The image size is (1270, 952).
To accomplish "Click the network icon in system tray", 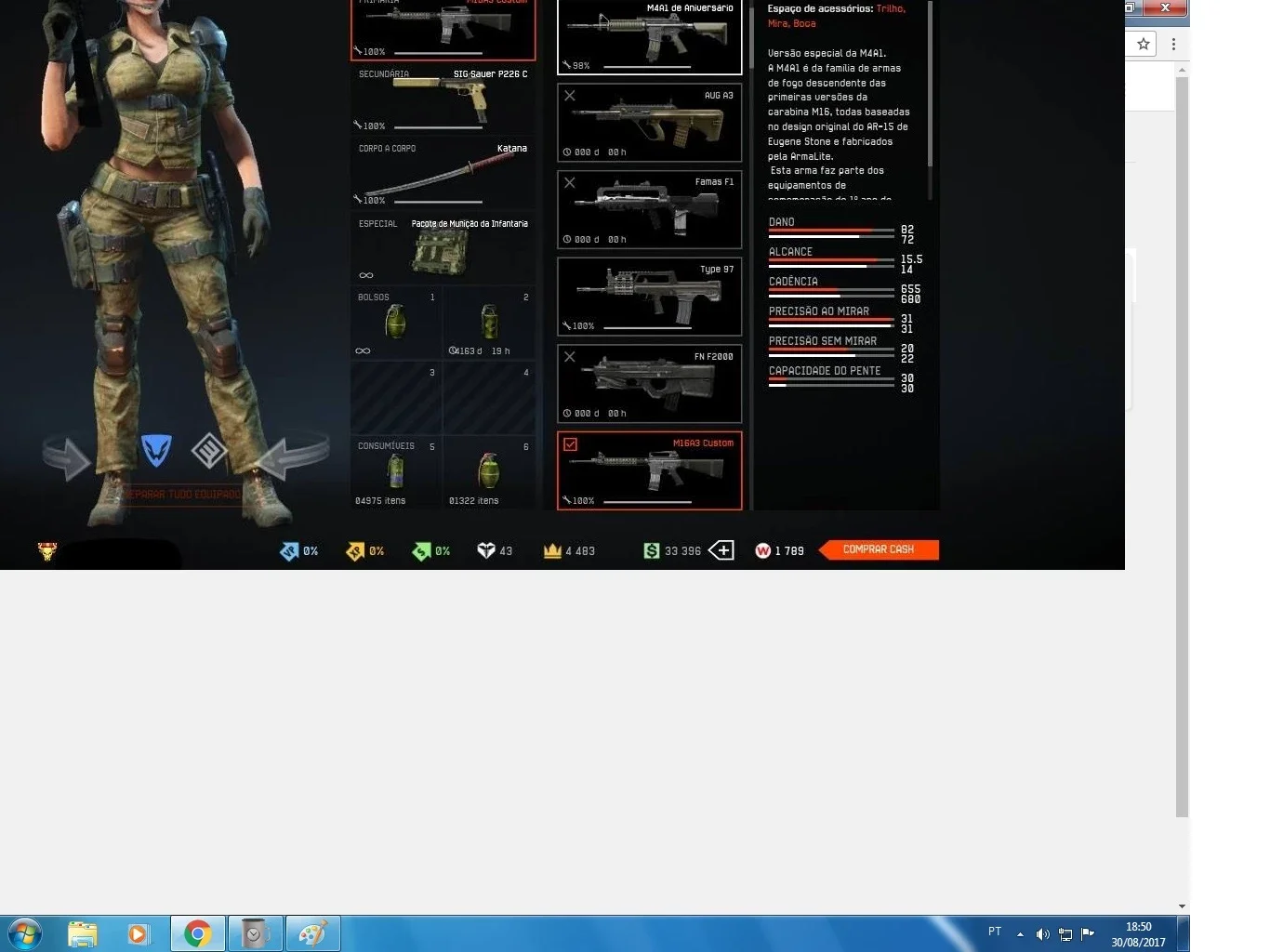I will click(1065, 934).
